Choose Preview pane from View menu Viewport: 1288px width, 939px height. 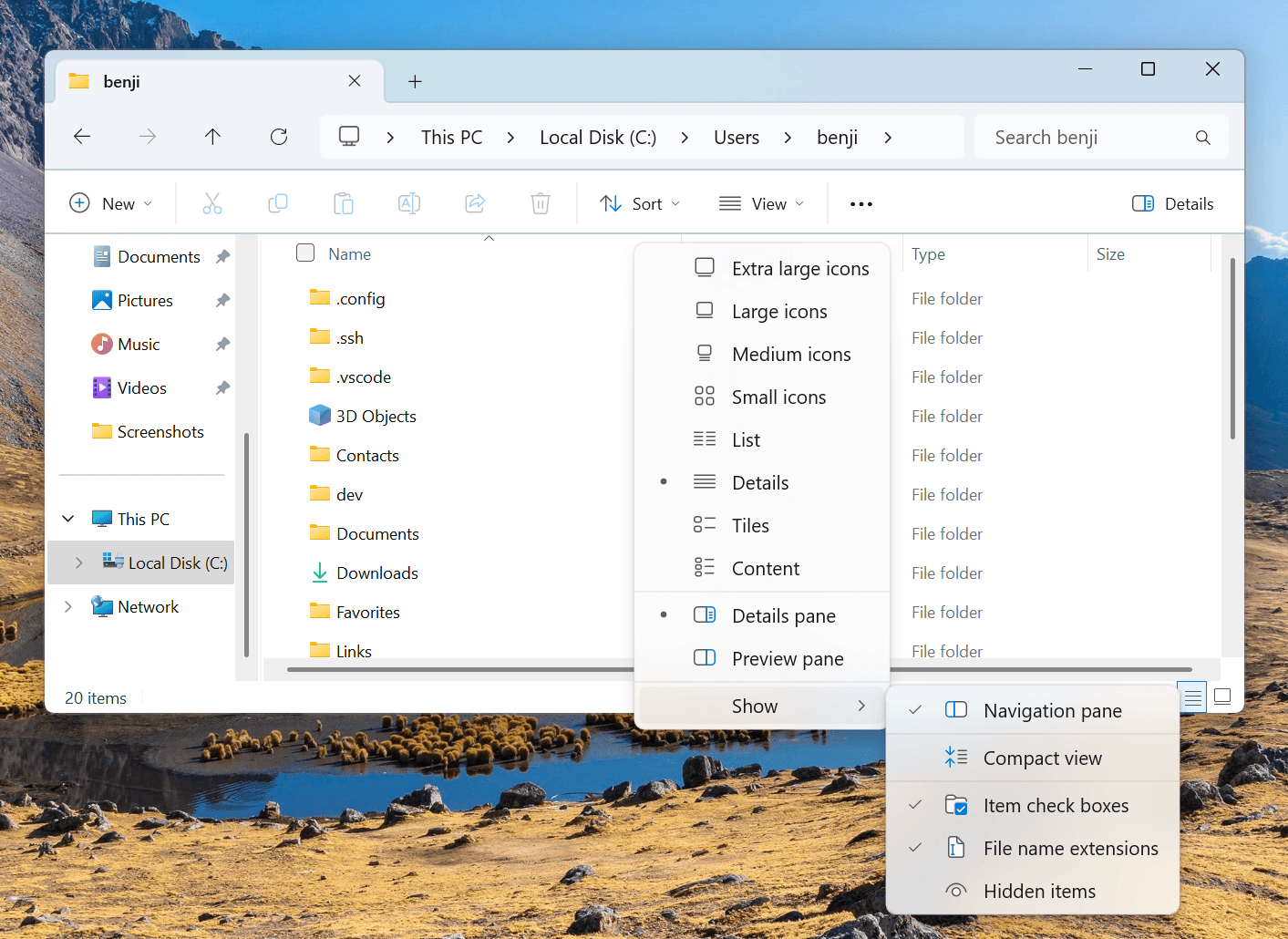coord(788,659)
